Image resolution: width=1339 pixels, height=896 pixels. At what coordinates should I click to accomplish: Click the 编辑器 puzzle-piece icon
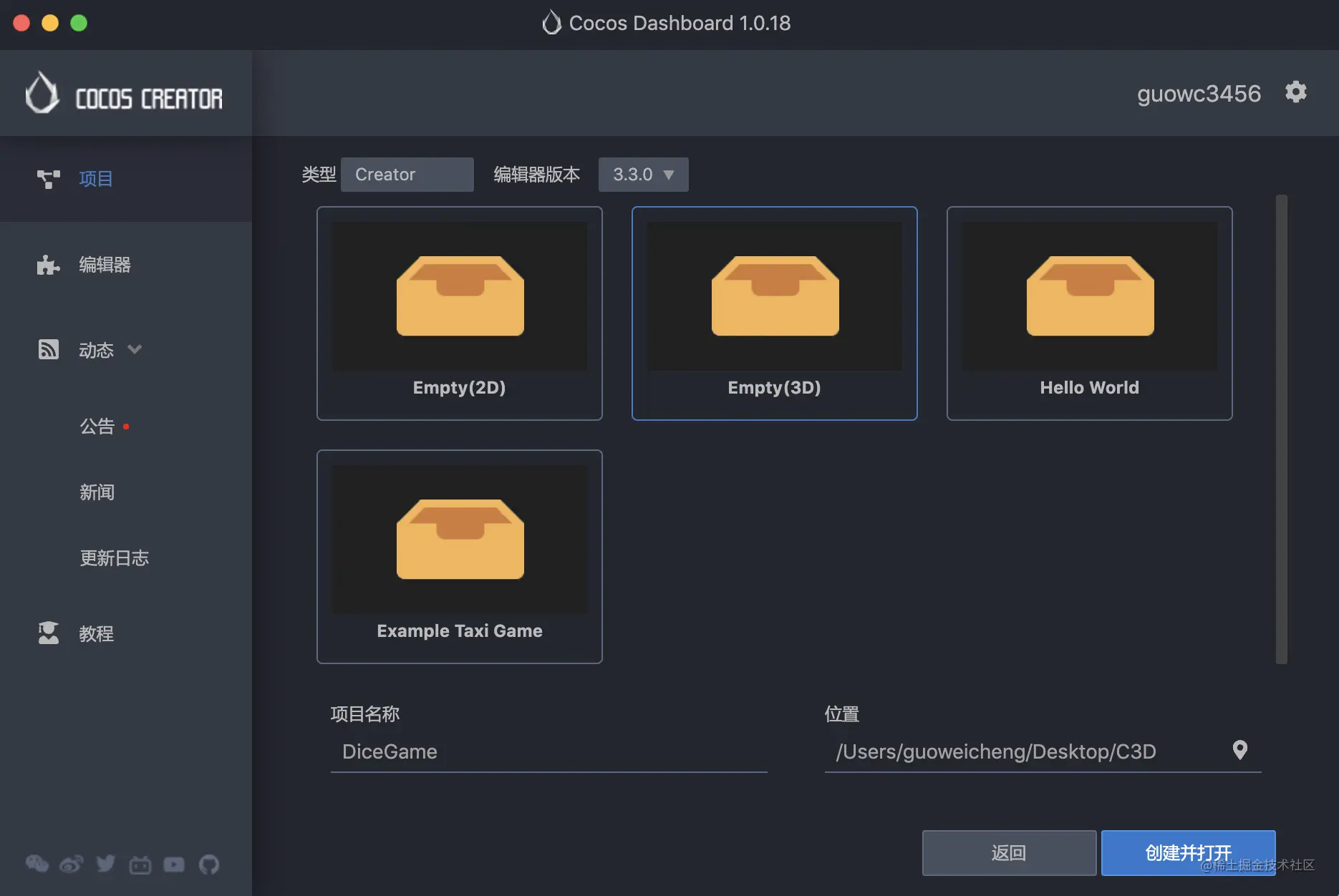pos(48,265)
